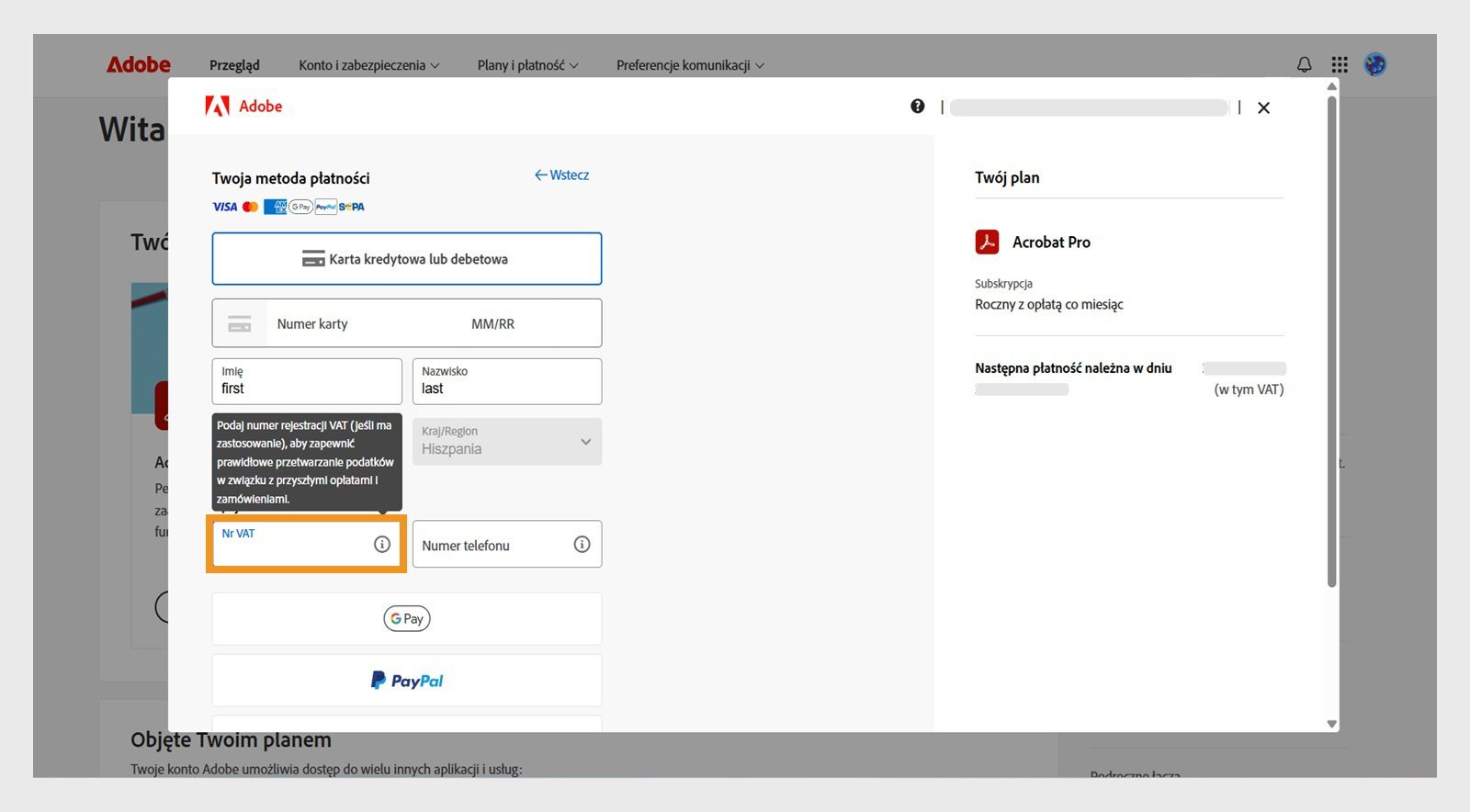Choose the PayPal payment option
Screen dimensions: 1470x812
[407, 681]
